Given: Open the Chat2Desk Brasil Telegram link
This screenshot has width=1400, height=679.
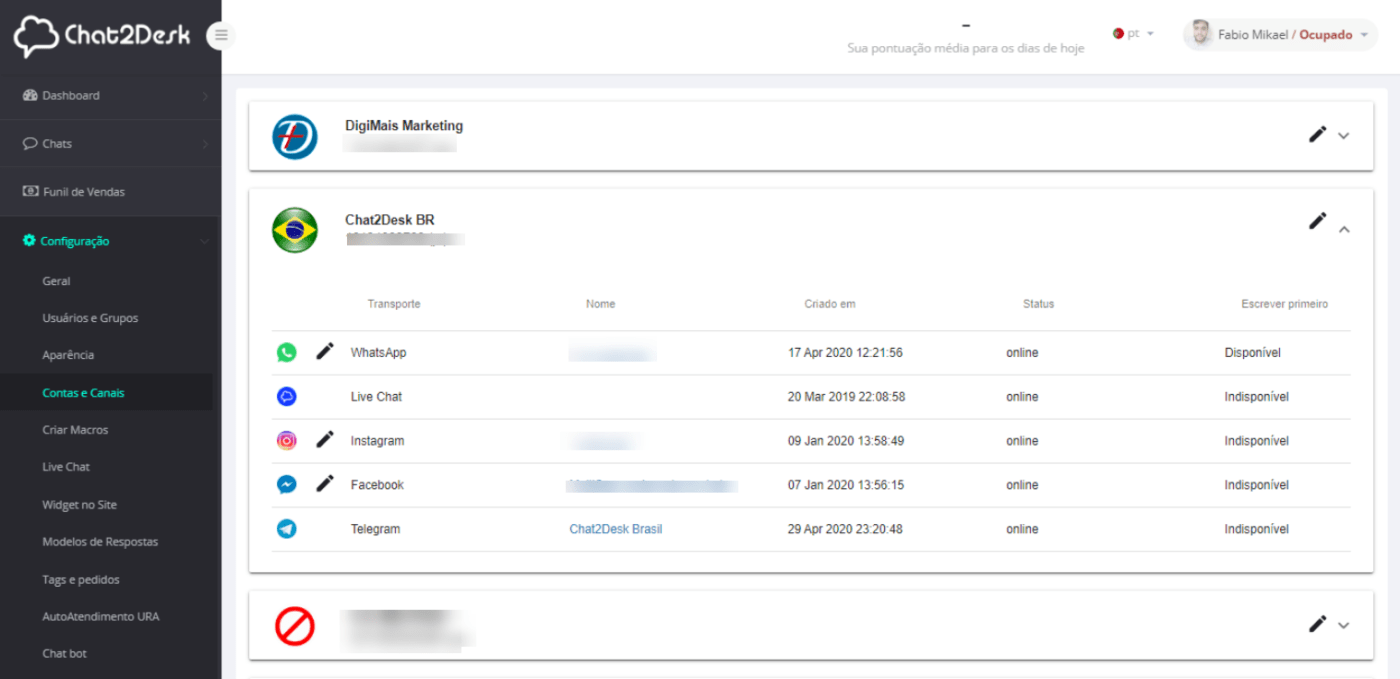Looking at the screenshot, I should 616,529.
